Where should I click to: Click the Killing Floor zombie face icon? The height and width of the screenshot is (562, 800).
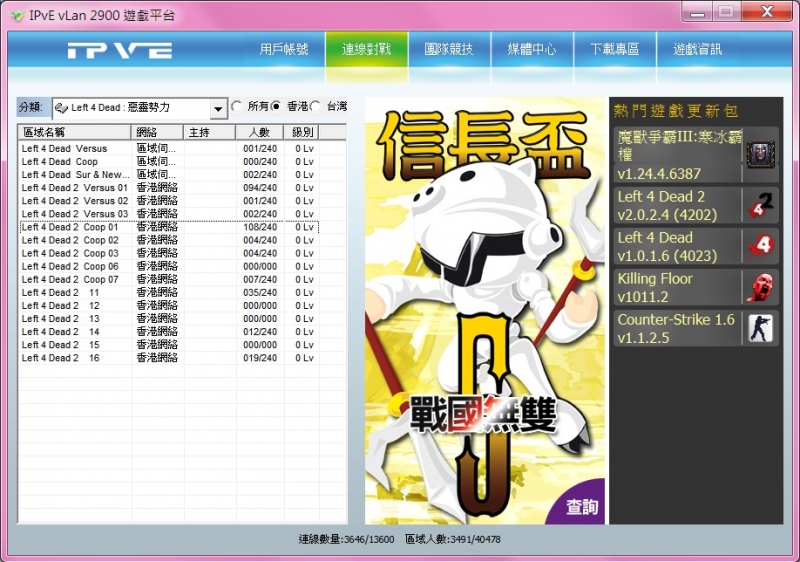(x=760, y=287)
